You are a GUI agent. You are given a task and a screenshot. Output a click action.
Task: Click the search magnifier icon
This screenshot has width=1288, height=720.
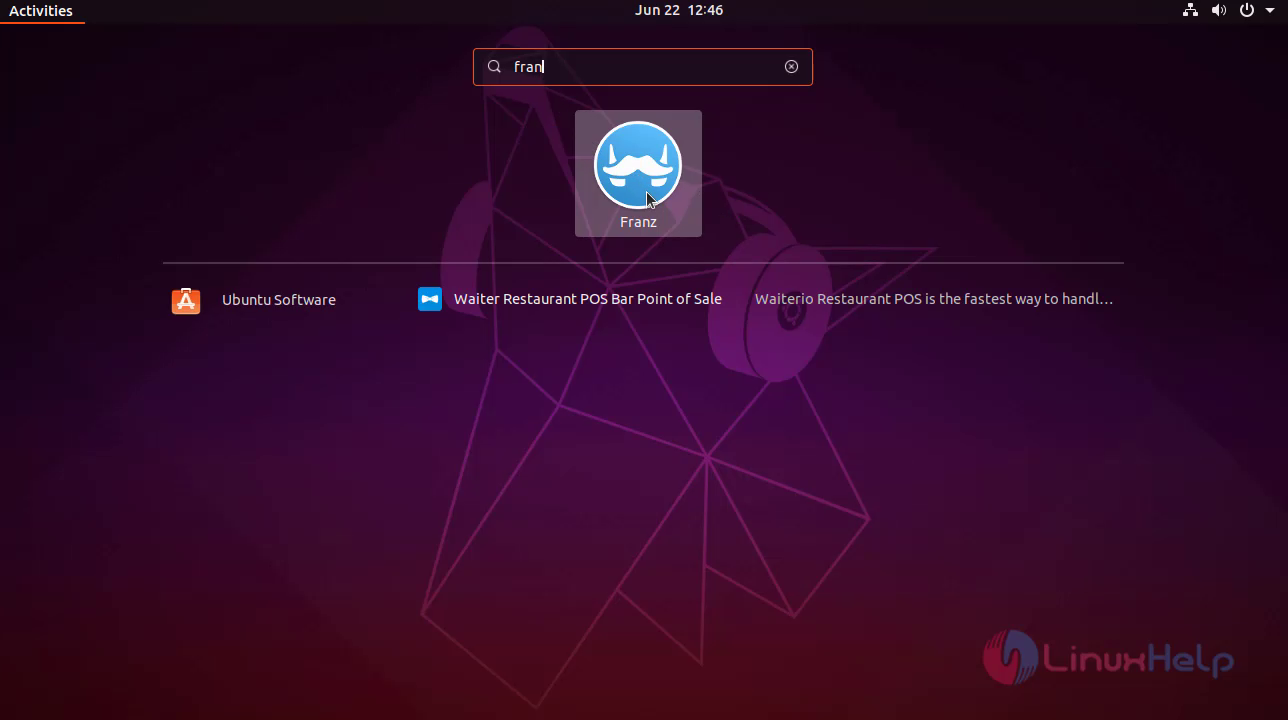[494, 67]
